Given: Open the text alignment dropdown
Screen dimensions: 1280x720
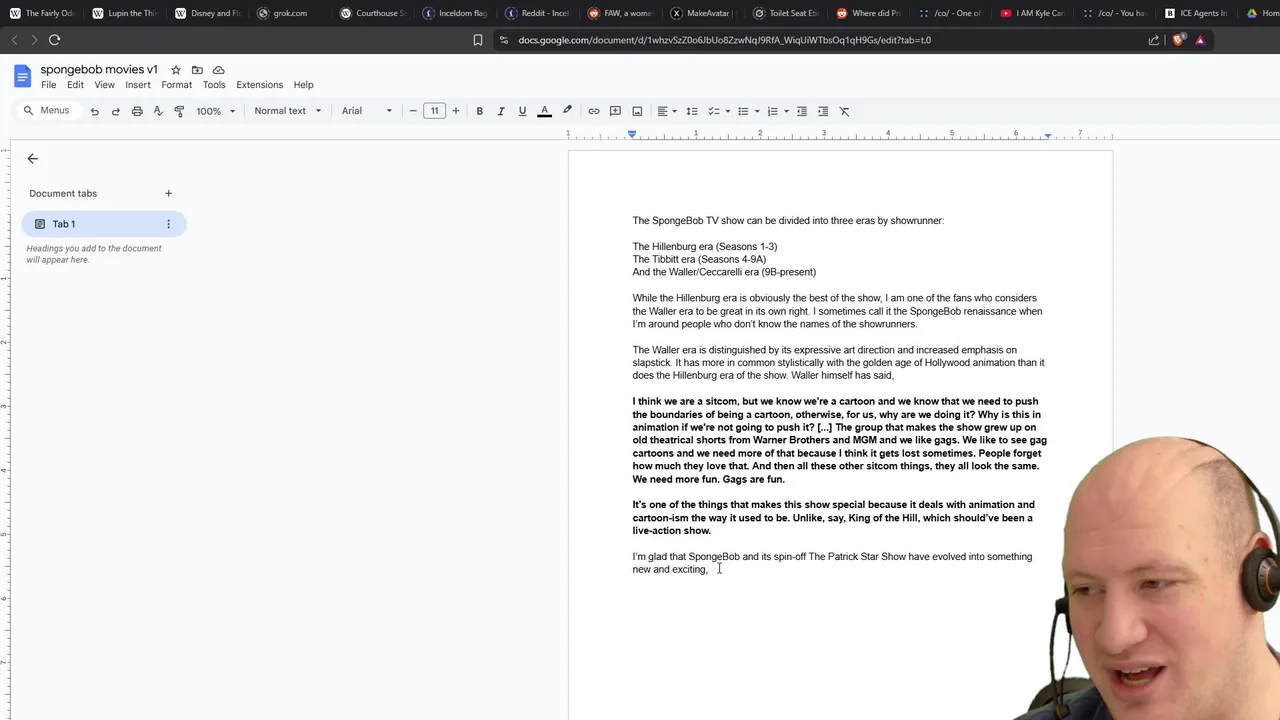Looking at the screenshot, I should (x=666, y=111).
